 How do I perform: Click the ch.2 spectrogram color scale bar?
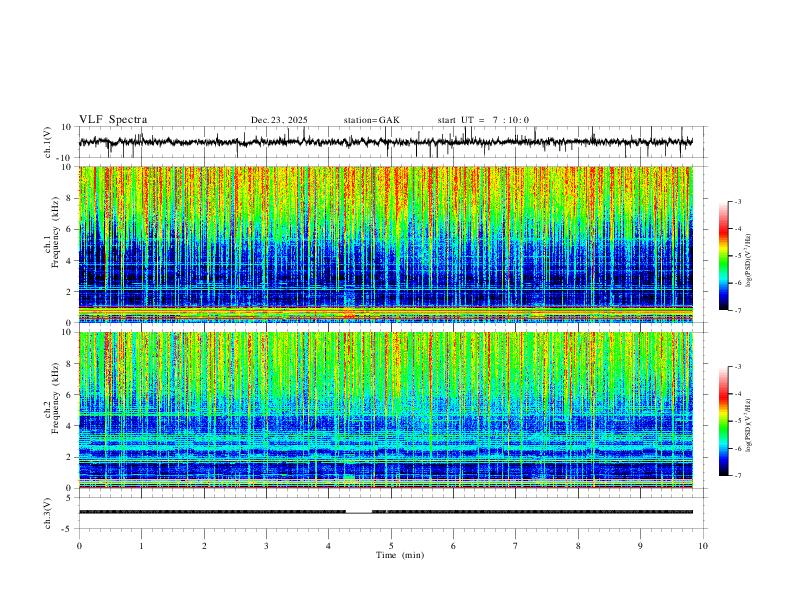(723, 421)
